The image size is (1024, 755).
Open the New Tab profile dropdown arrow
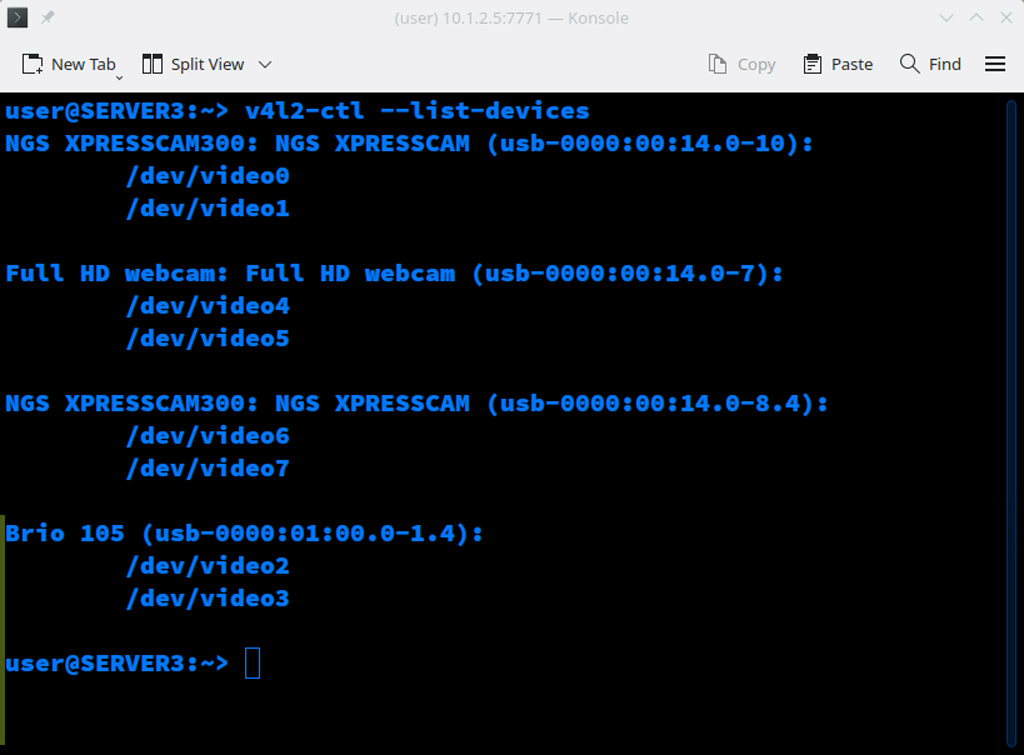tap(119, 78)
